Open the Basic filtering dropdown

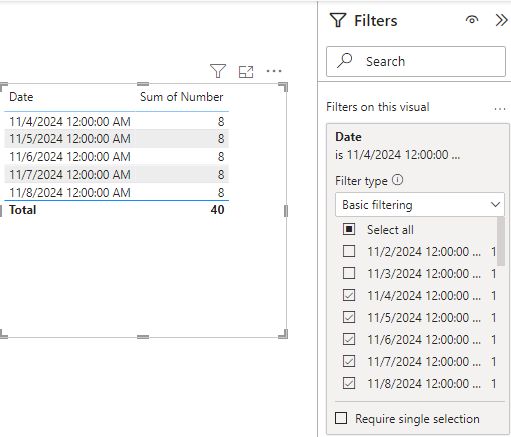[420, 204]
